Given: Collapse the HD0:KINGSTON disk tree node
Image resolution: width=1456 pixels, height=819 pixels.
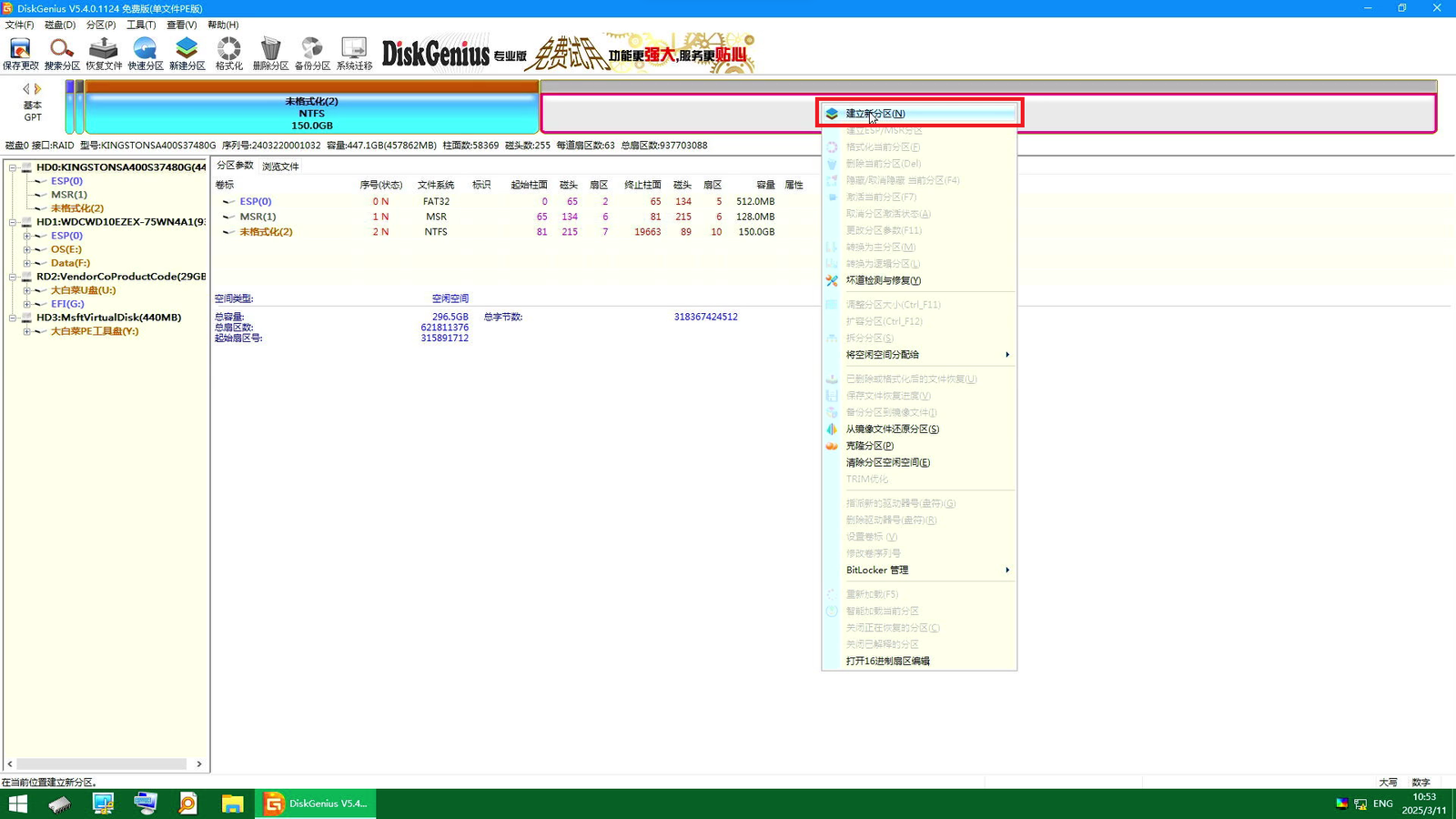Looking at the screenshot, I should coord(13,167).
